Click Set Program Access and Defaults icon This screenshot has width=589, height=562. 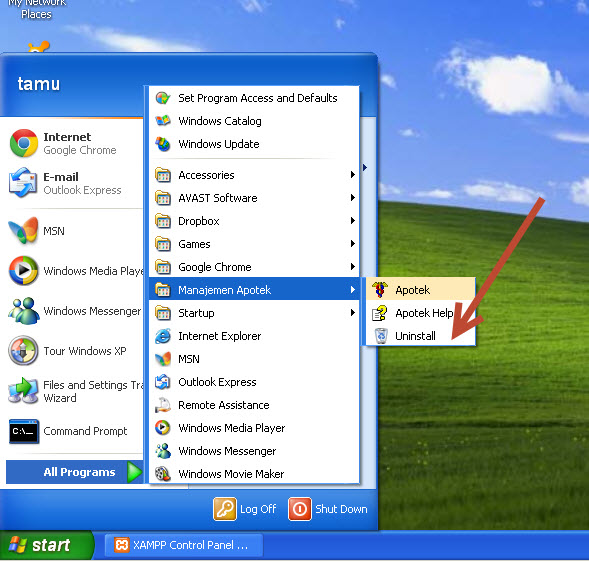(x=163, y=98)
